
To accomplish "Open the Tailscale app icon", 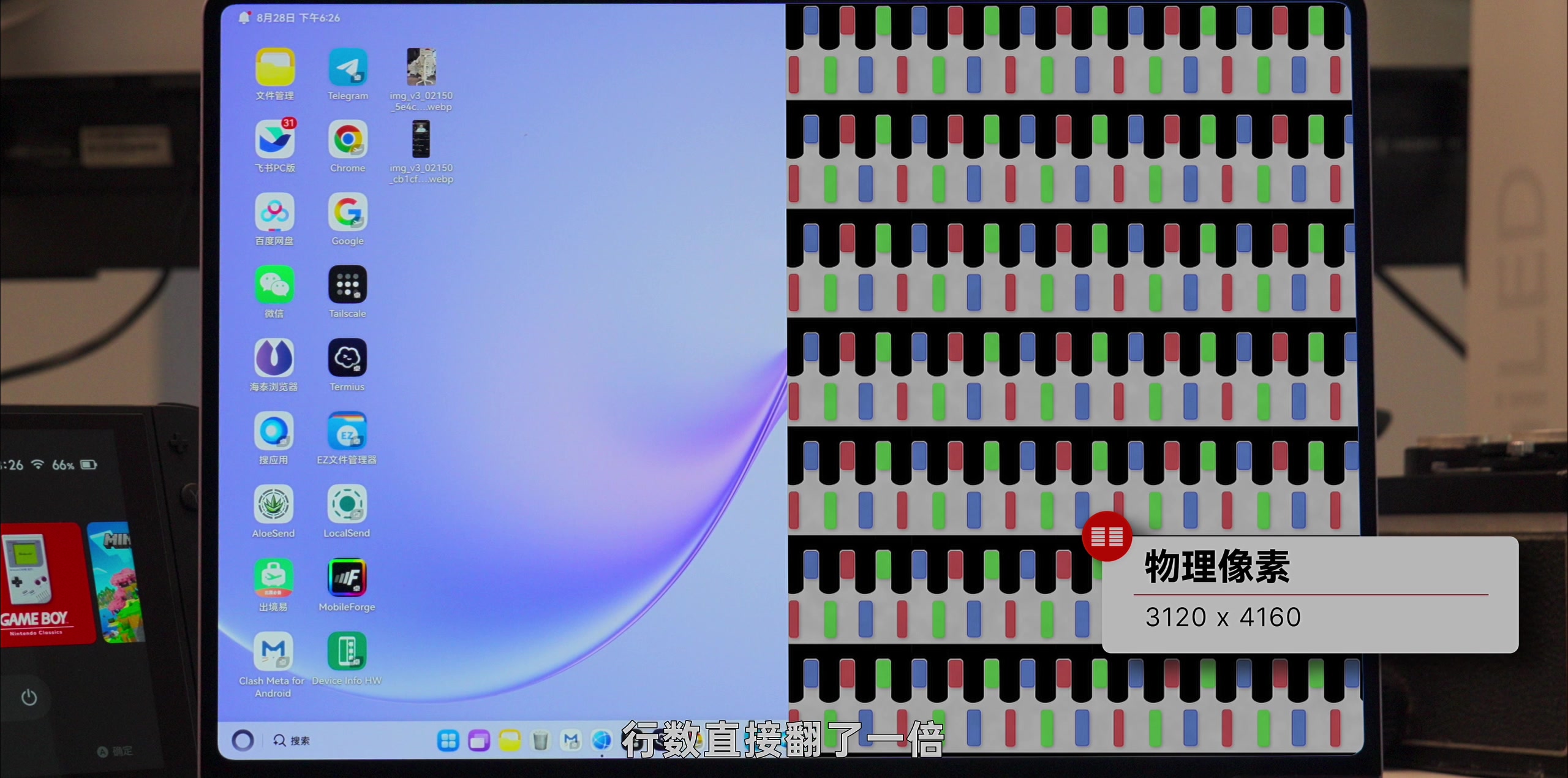I will 347,285.
